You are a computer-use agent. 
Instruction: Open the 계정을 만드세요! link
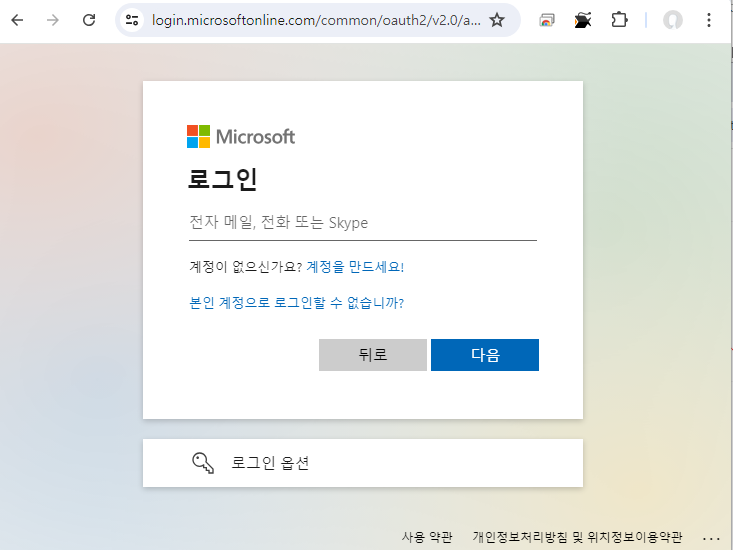355,267
